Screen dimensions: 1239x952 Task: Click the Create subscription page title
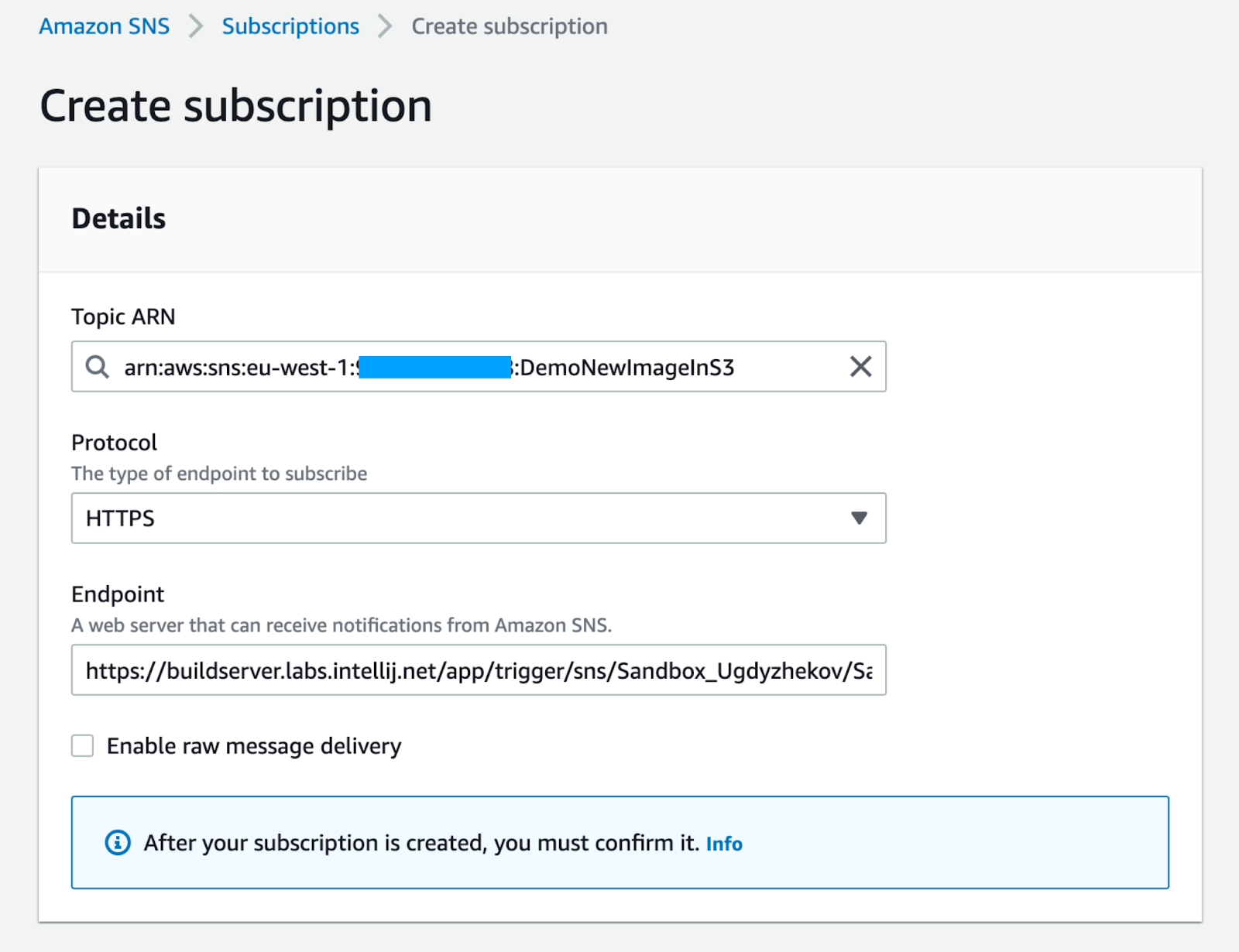(235, 106)
